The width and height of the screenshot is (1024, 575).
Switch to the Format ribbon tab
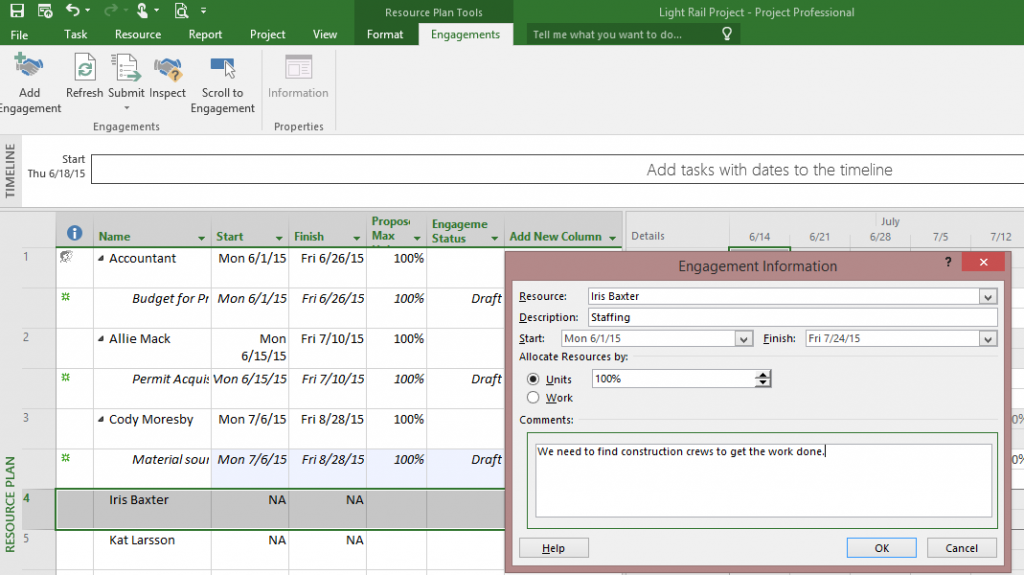click(x=385, y=34)
